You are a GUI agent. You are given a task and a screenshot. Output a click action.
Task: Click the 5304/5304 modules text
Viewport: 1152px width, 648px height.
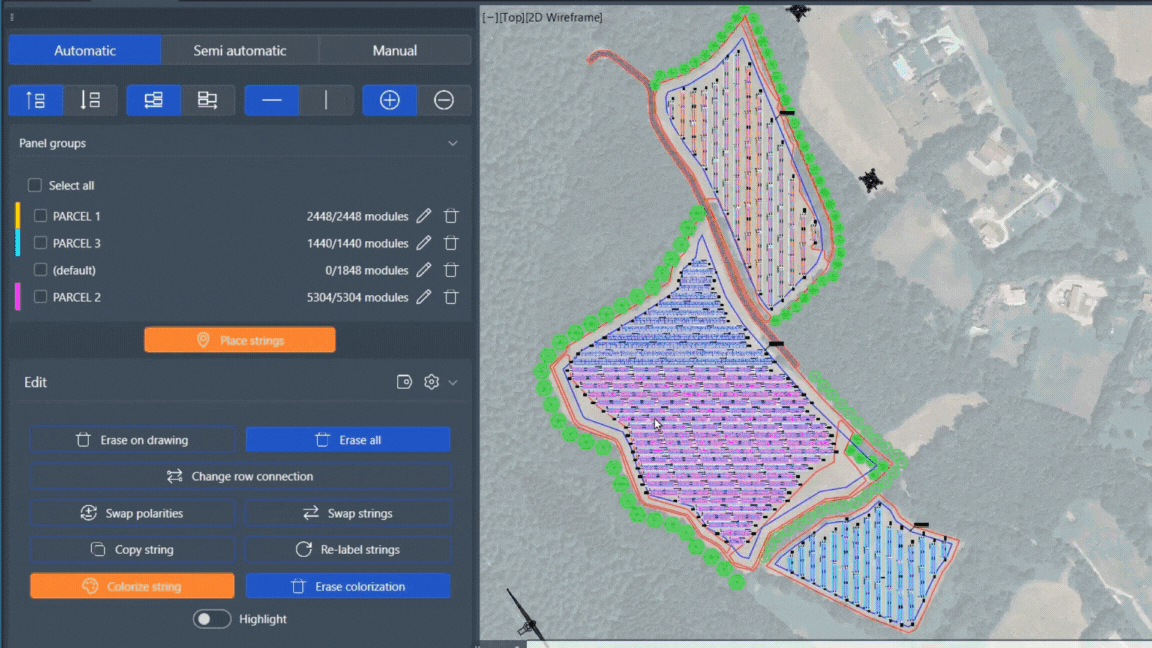click(357, 298)
